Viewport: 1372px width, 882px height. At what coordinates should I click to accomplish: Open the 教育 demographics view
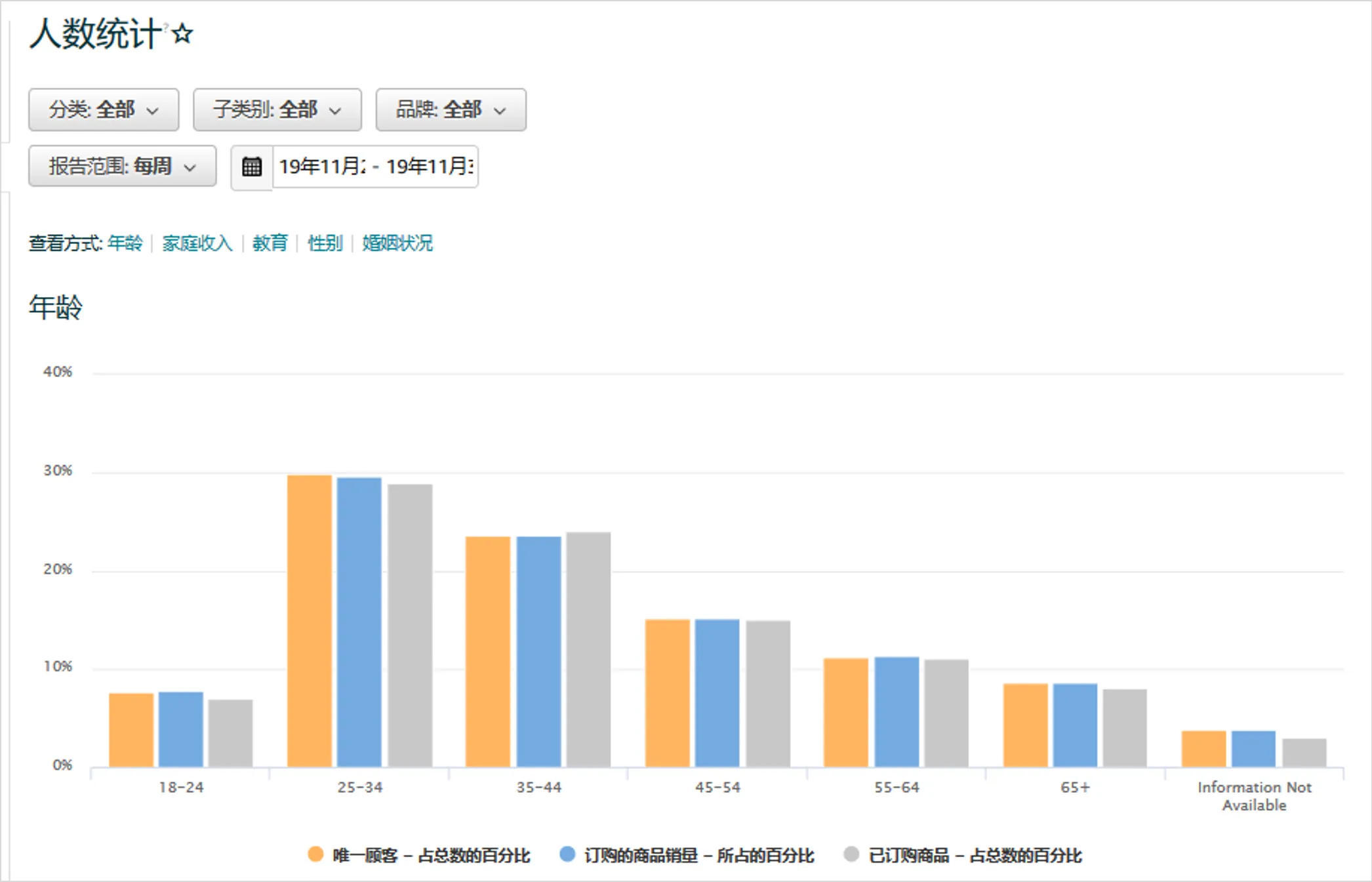point(270,243)
